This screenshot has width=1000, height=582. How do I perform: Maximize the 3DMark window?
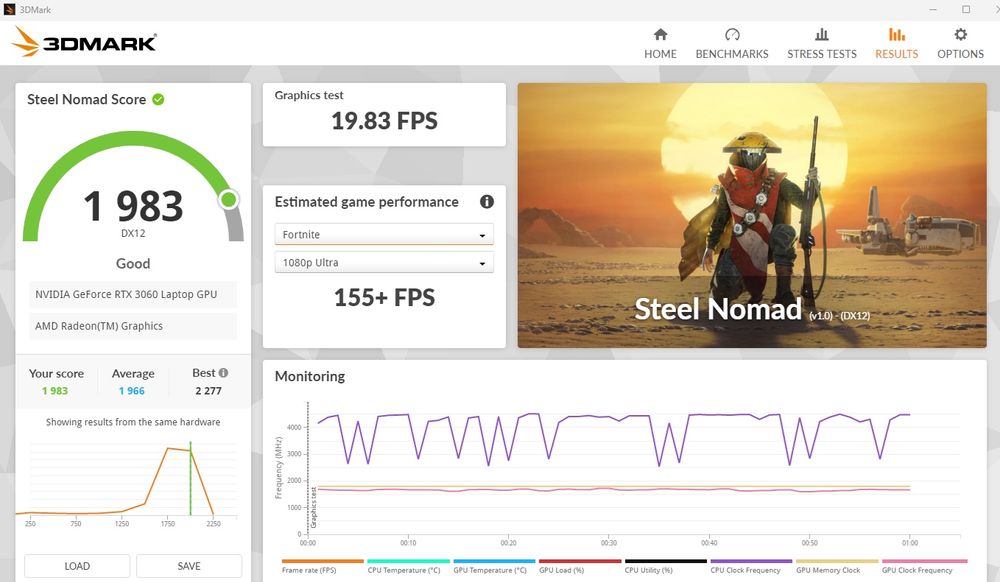click(x=966, y=10)
